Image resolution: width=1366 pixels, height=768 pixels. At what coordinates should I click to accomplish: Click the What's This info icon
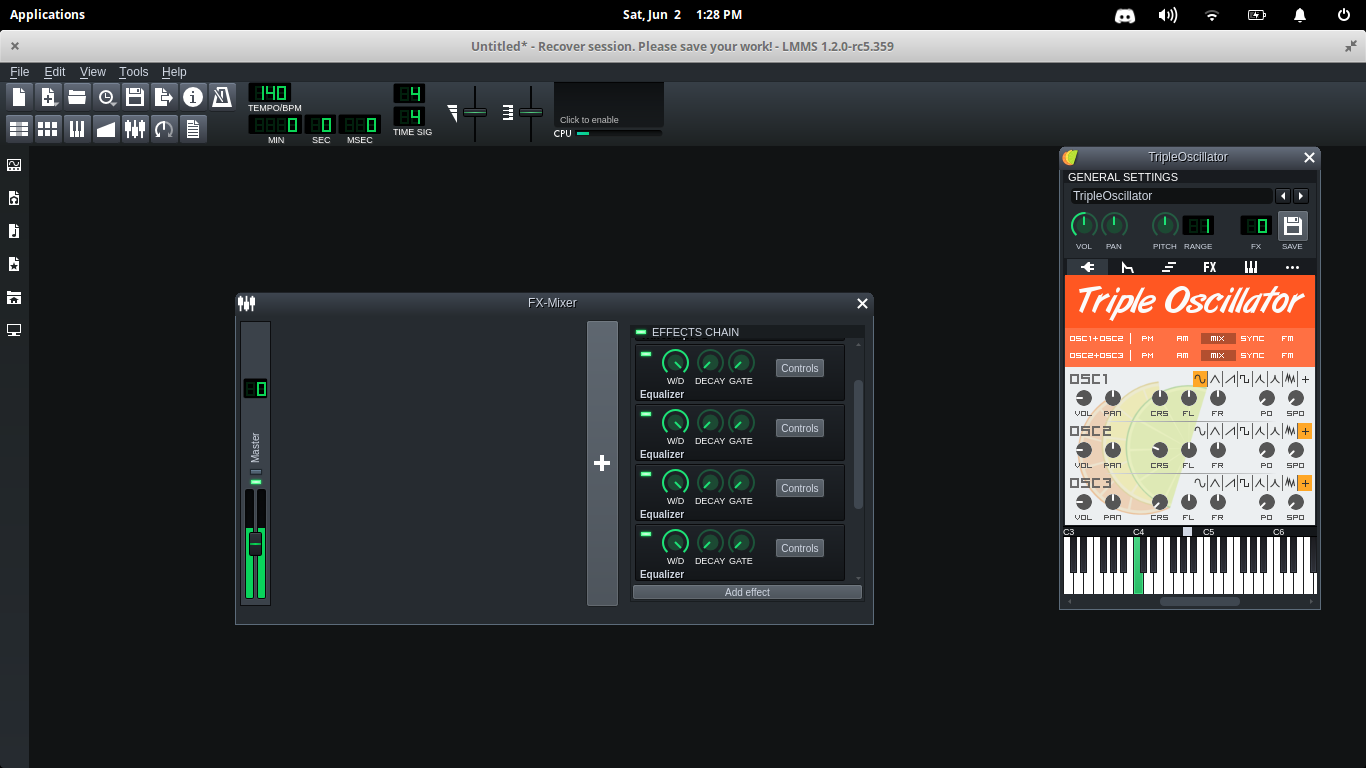coord(193,97)
